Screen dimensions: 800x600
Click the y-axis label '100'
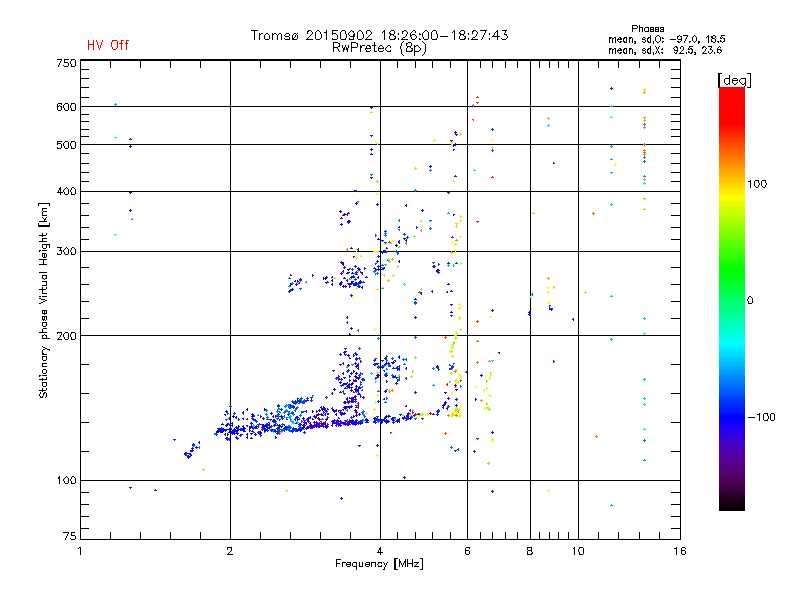66,481
